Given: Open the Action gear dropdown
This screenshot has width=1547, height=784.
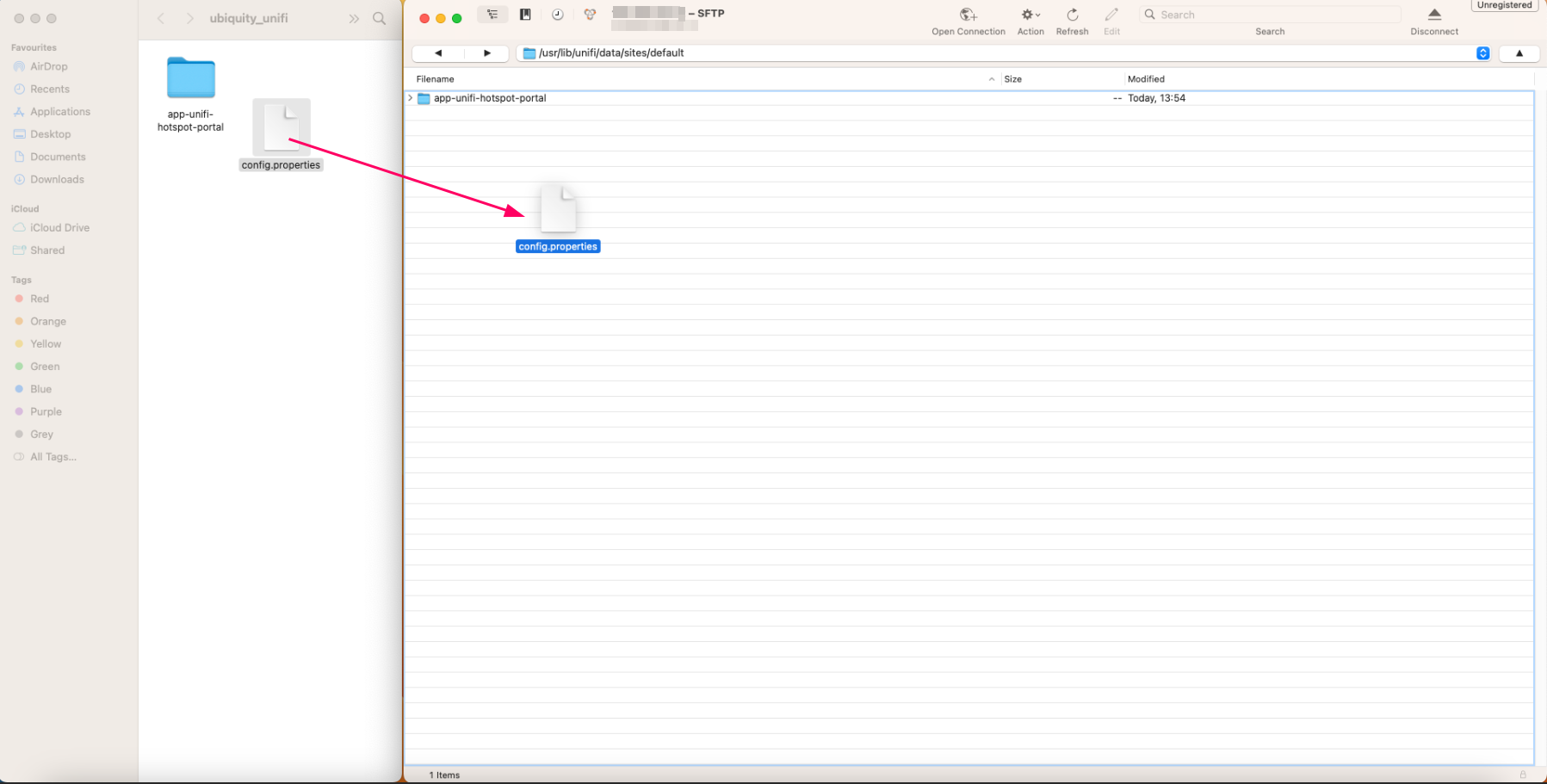Looking at the screenshot, I should coord(1030,15).
